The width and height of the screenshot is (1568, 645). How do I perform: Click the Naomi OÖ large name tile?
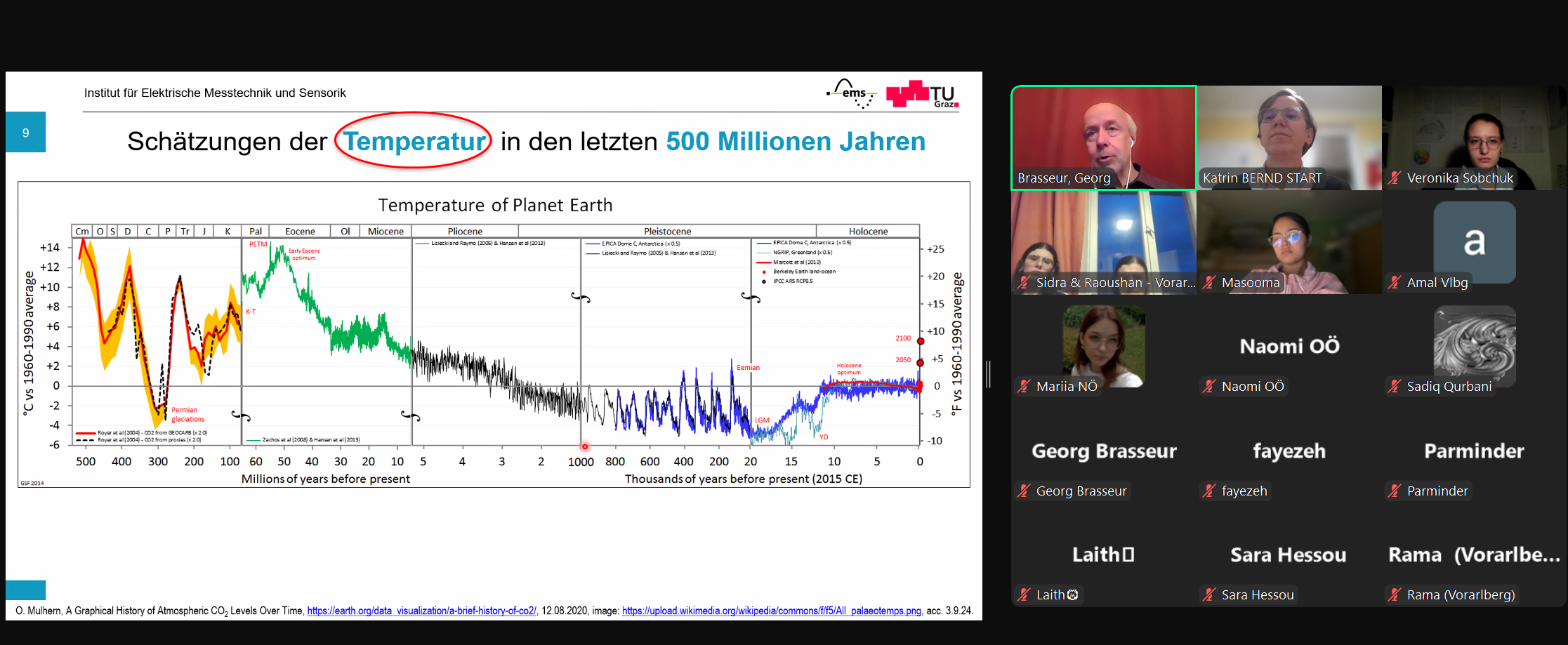click(x=1289, y=346)
